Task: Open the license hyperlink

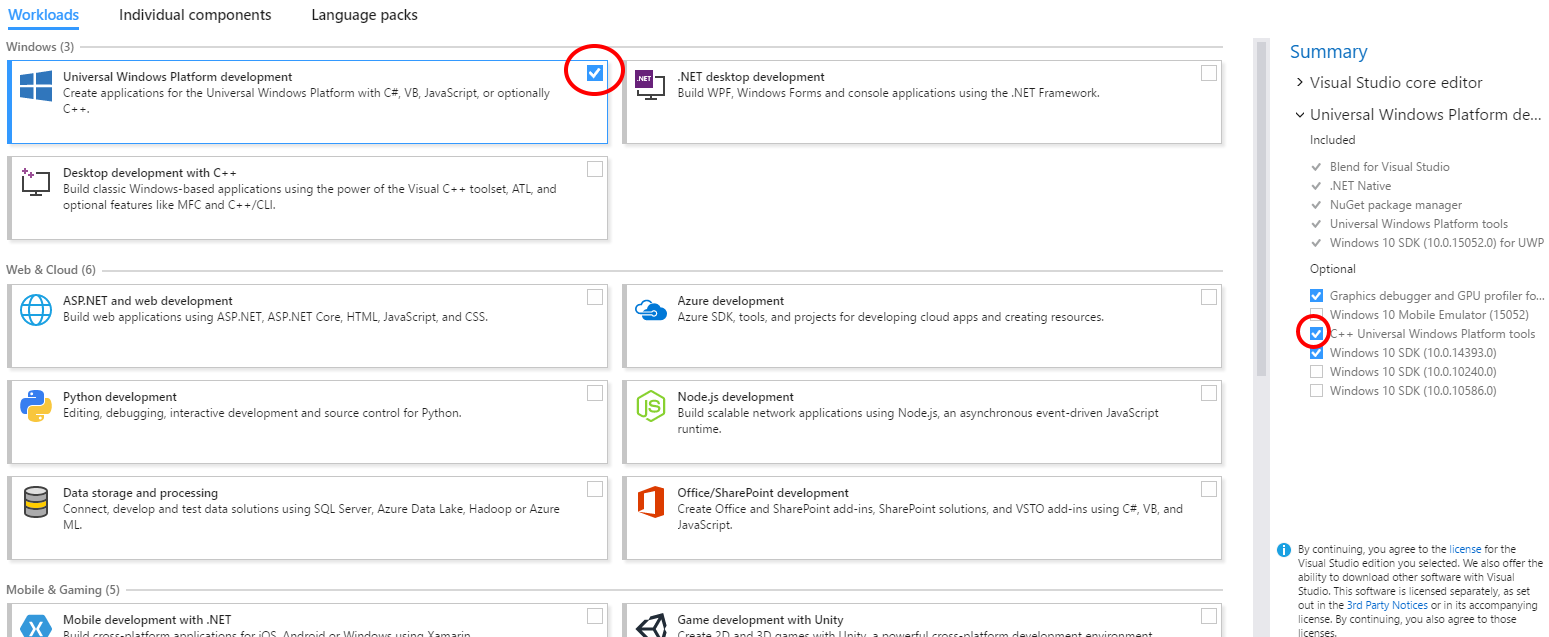Action: point(1465,548)
